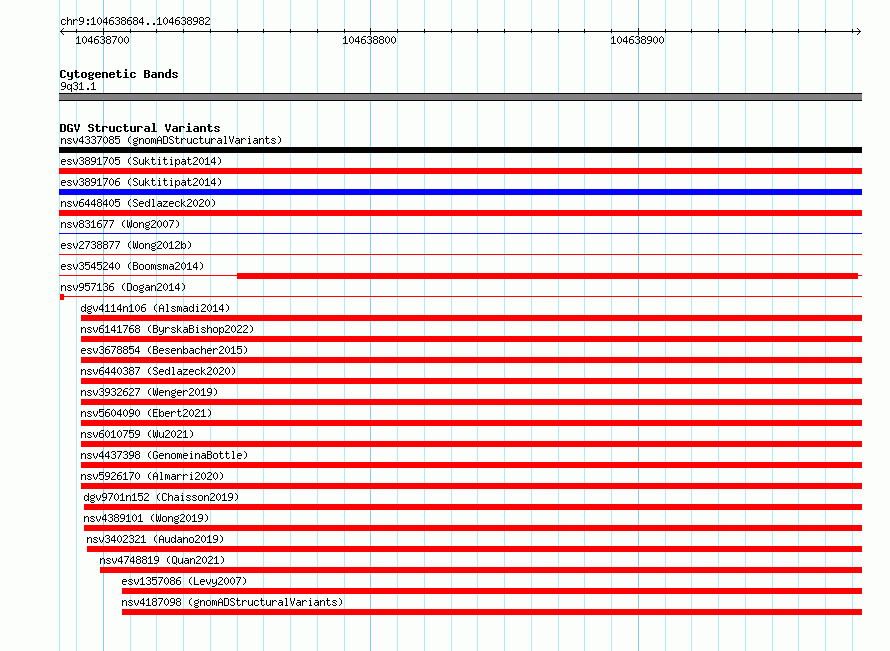Click the thick red bar of esv3545240

[547, 276]
